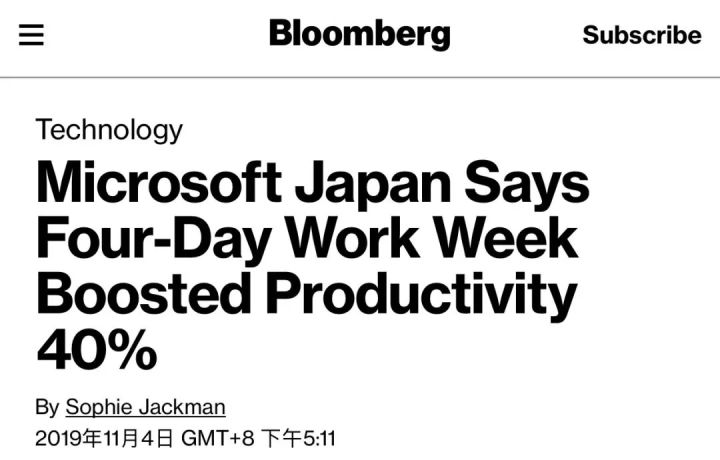The image size is (720, 460).
Task: Open the Technology section link
Action: point(109,129)
